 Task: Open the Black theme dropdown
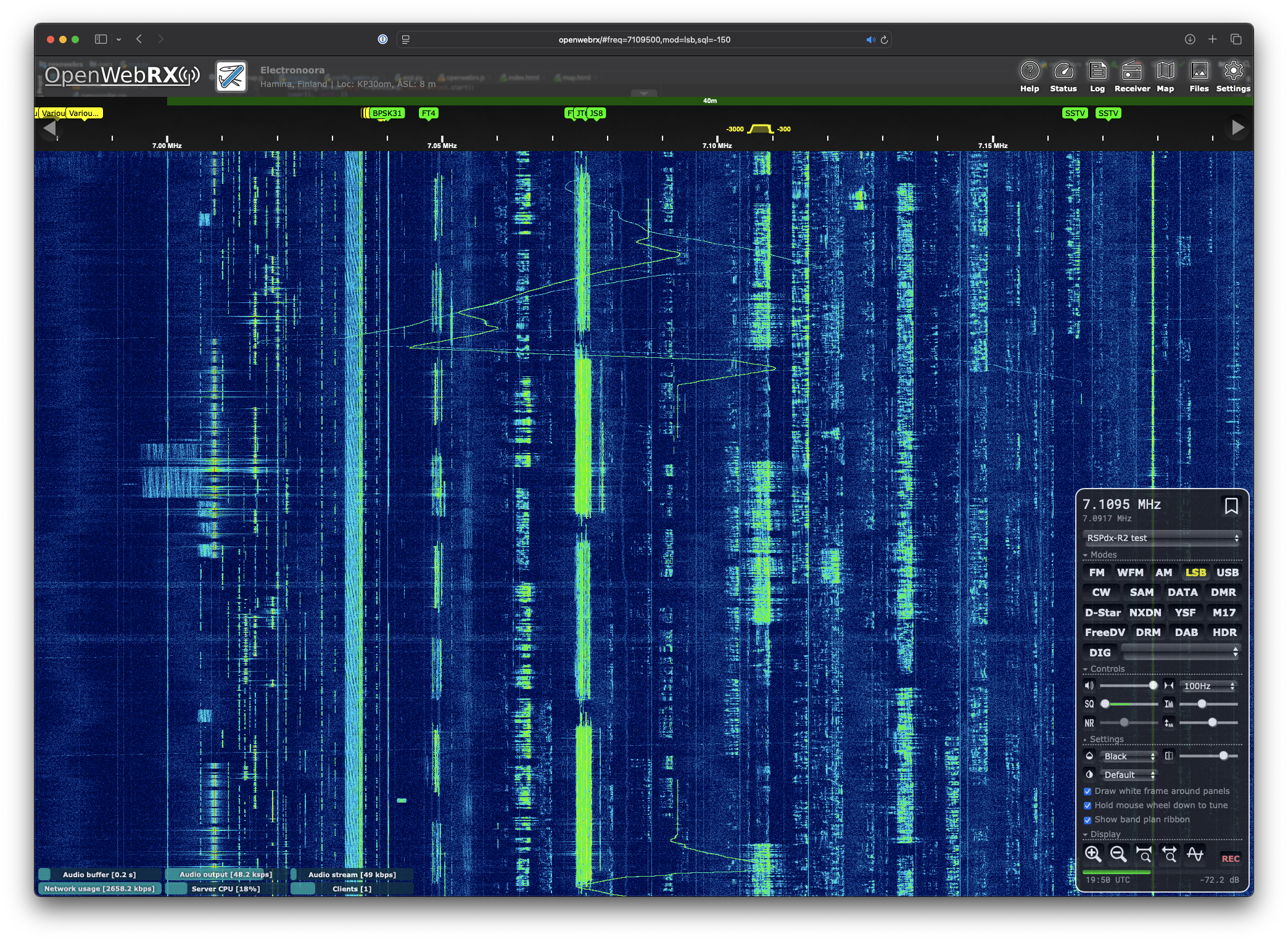[x=1129, y=756]
